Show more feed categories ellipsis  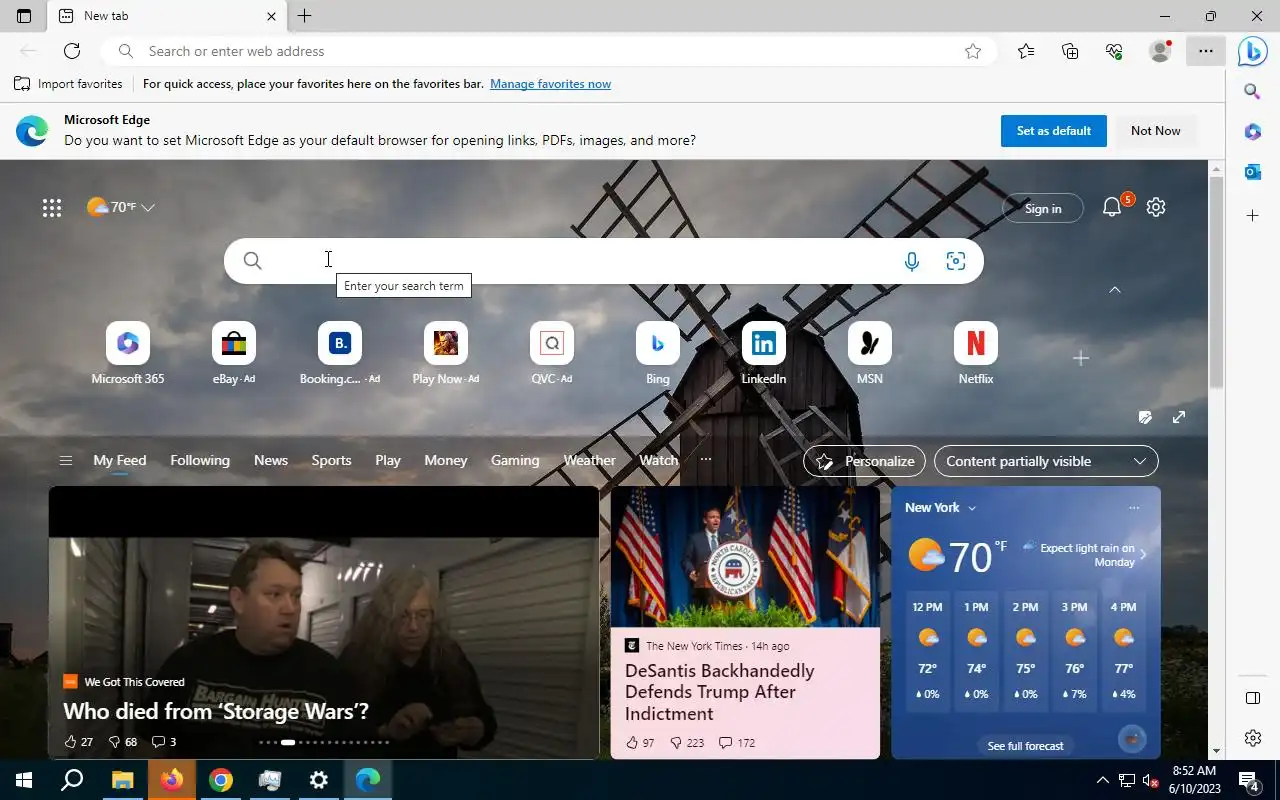[x=706, y=460]
